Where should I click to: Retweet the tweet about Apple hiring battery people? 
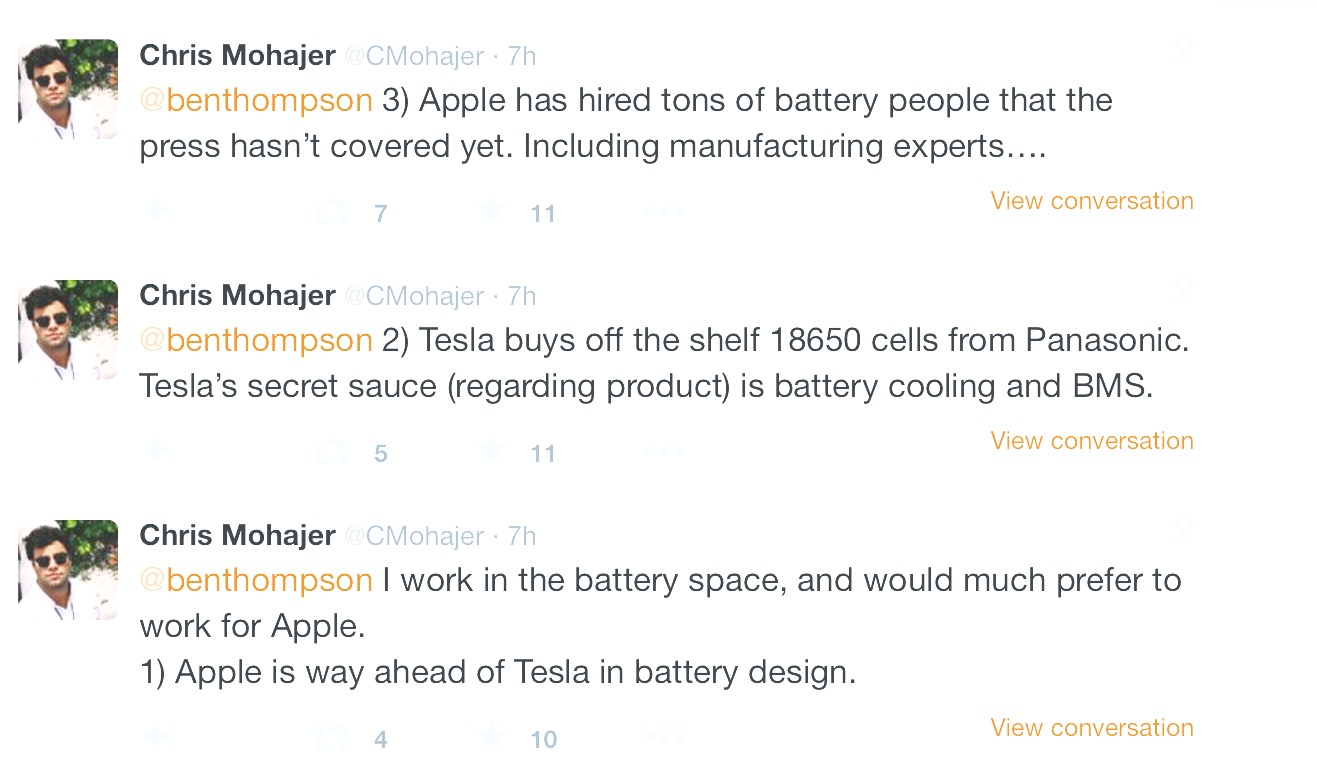pyautogui.click(x=332, y=212)
